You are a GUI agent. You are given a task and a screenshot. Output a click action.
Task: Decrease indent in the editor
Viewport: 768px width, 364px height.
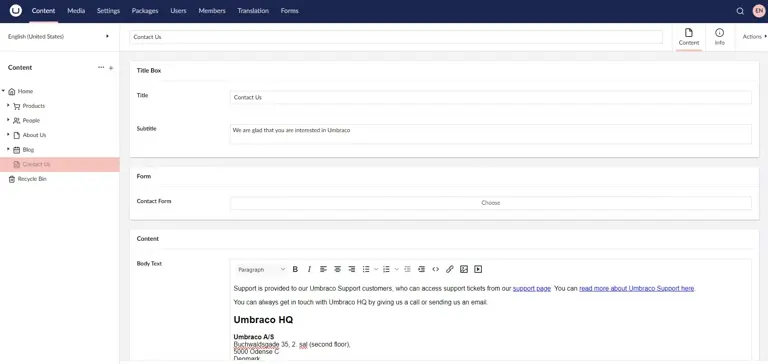coord(408,269)
